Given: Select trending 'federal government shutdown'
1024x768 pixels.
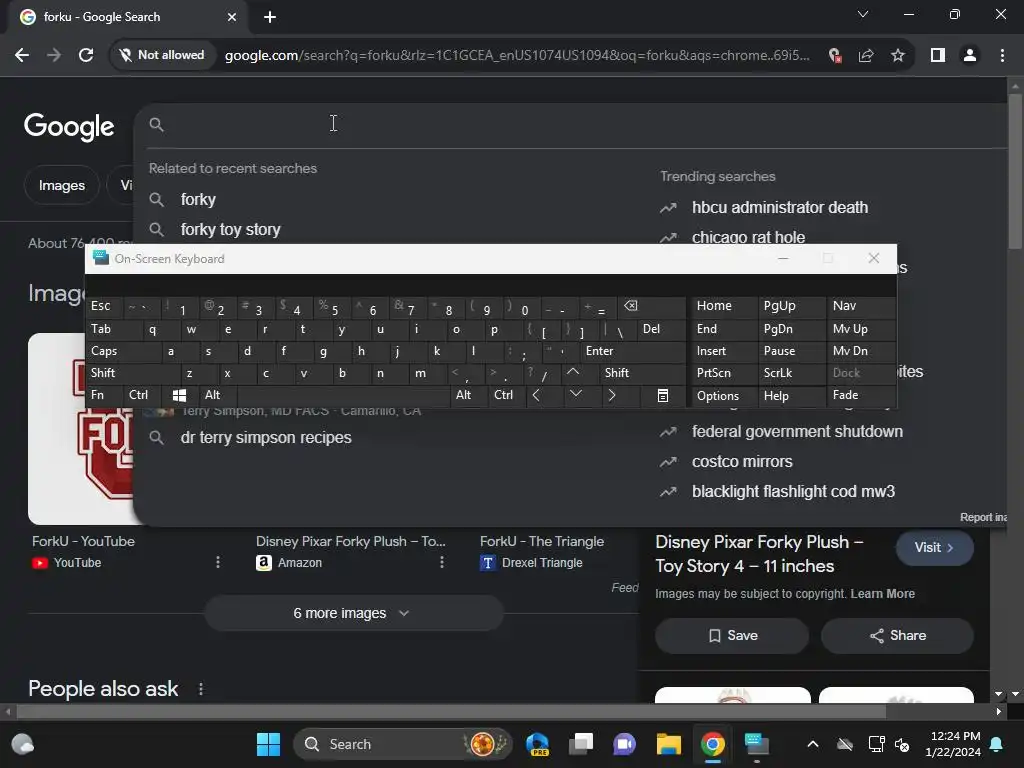Looking at the screenshot, I should (x=797, y=432).
